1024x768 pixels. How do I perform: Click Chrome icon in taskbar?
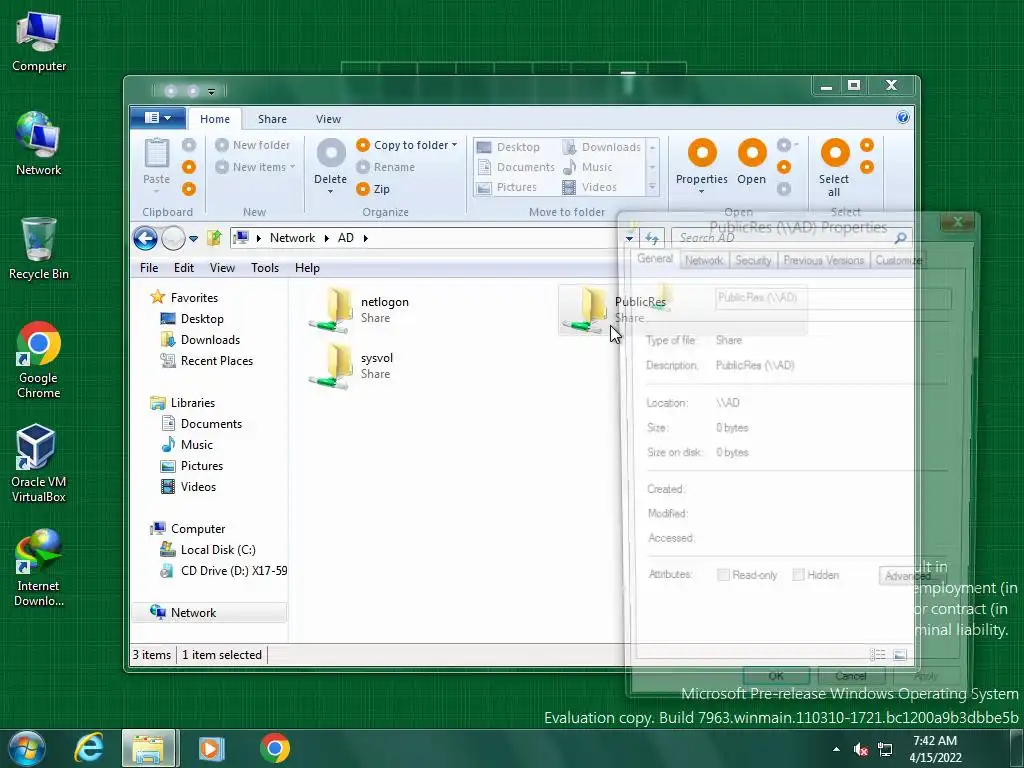(x=275, y=748)
